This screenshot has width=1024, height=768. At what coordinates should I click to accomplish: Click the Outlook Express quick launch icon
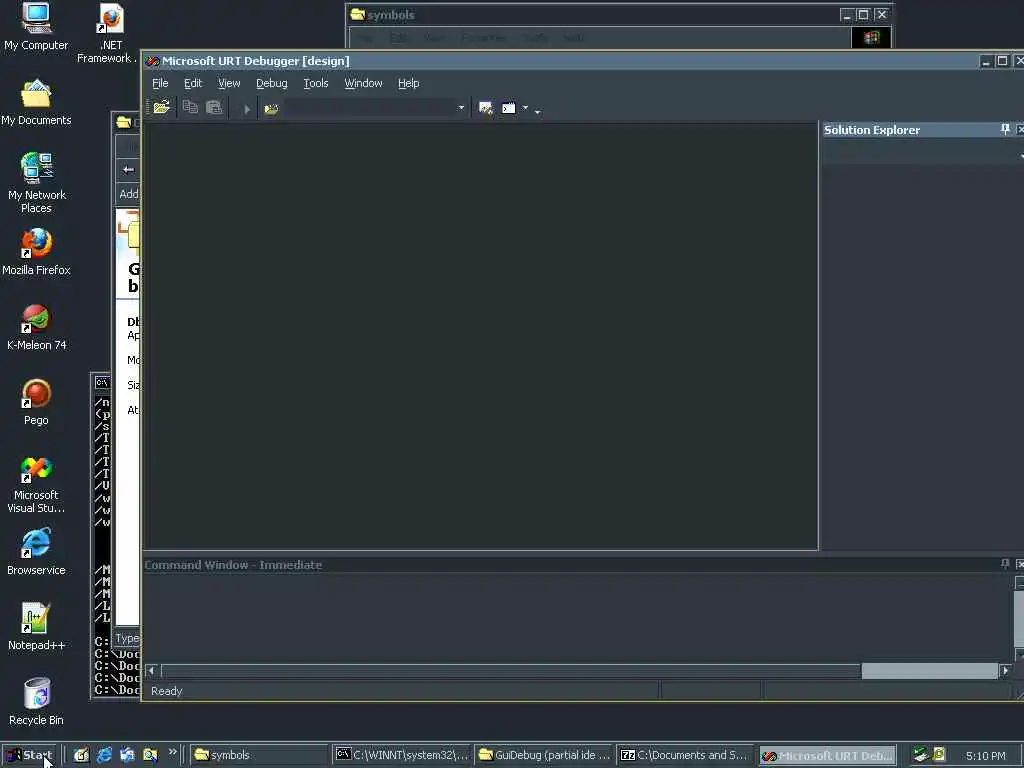coord(127,755)
